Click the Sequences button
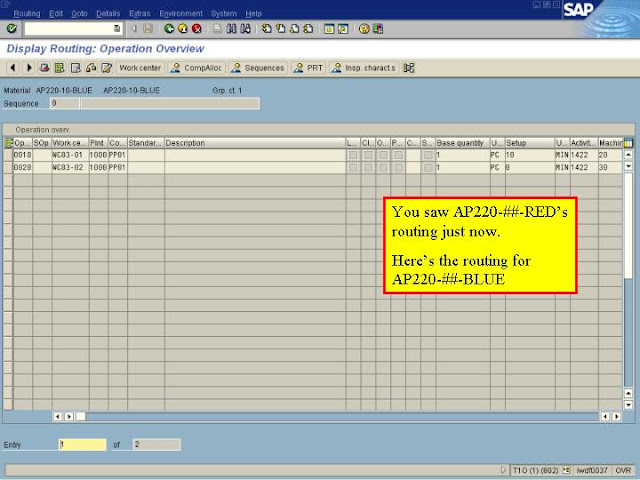640x480 pixels. (258, 68)
